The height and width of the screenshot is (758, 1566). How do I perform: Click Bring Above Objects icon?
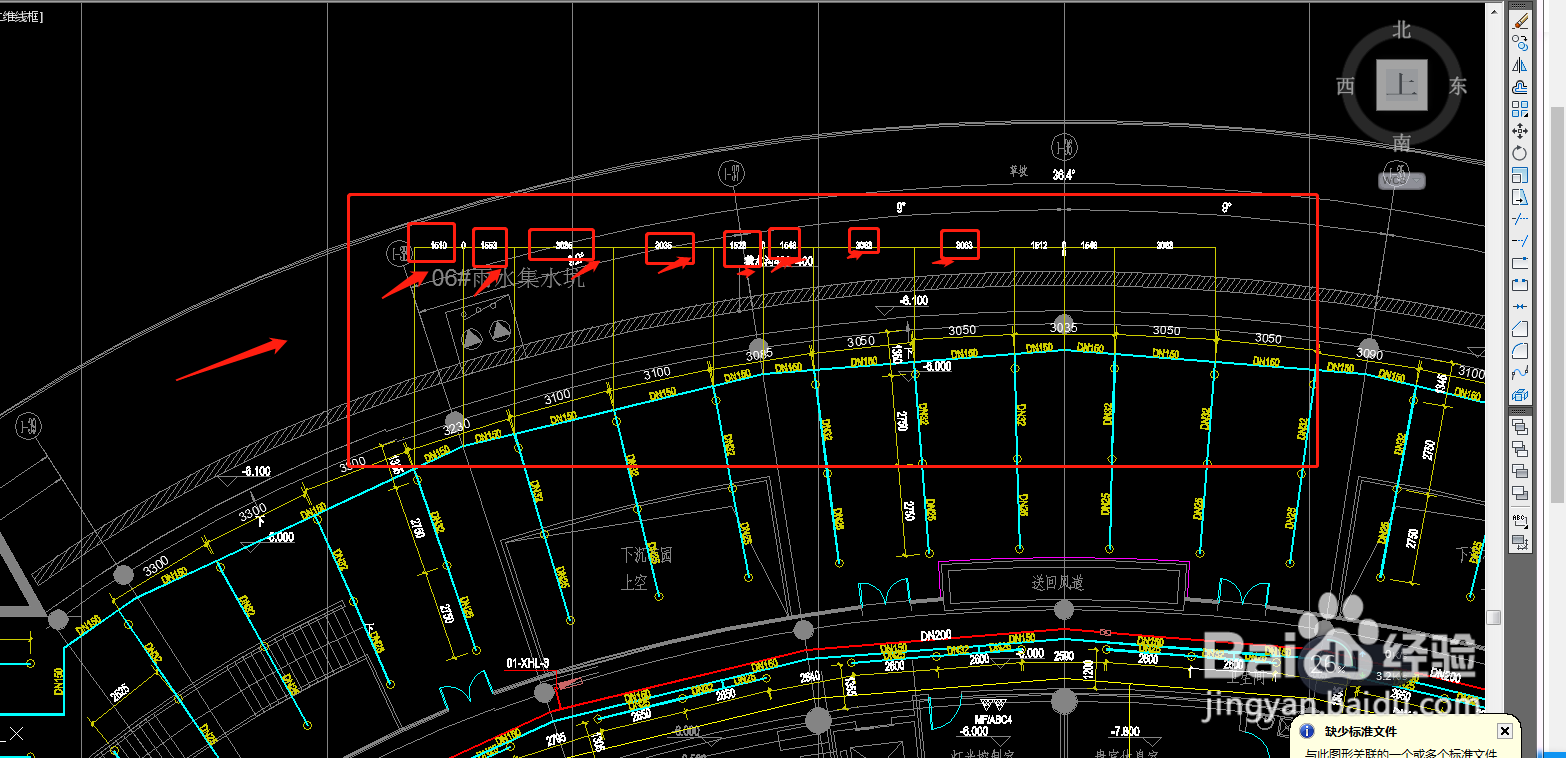(1520, 471)
